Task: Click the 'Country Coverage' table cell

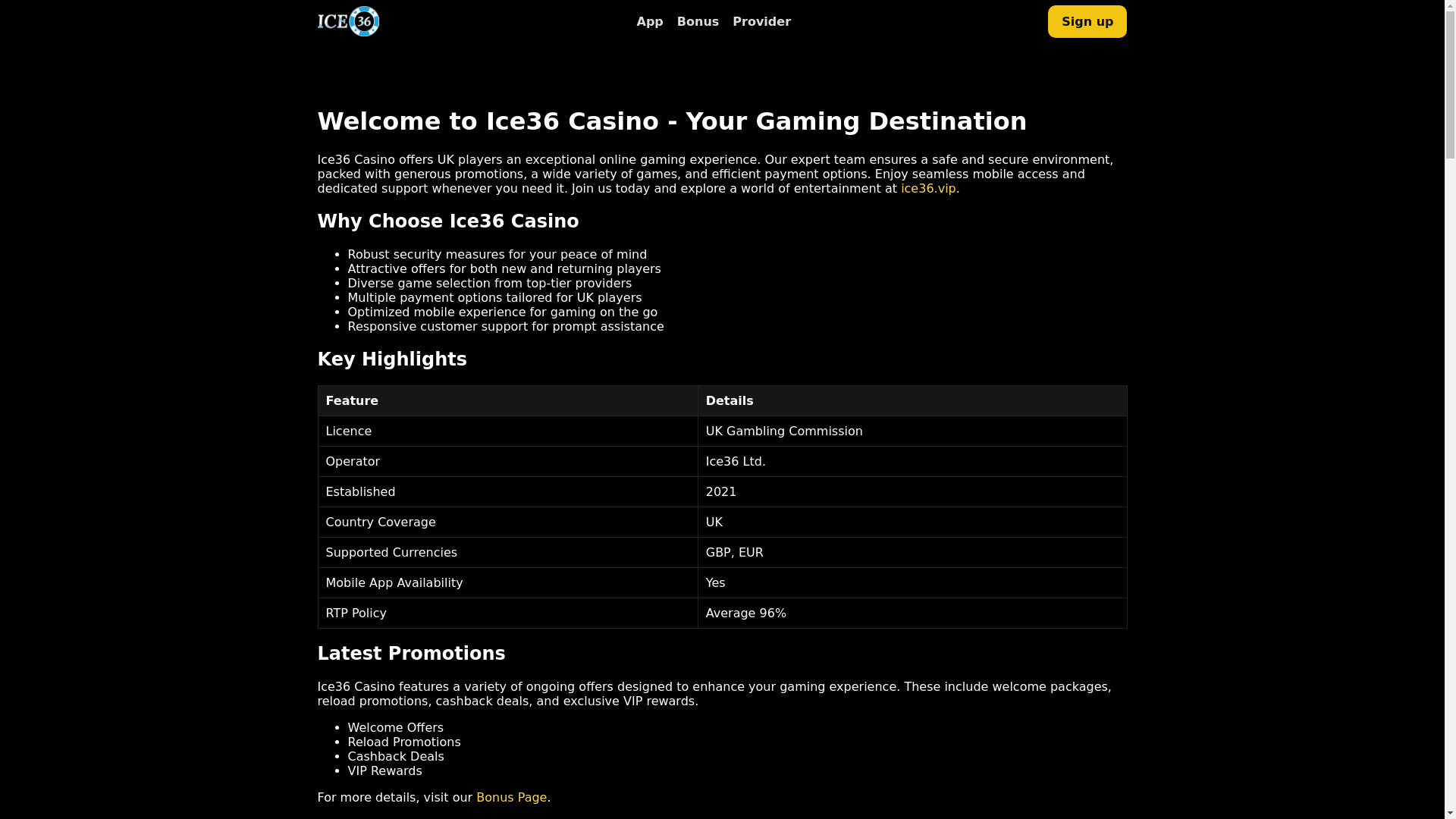Action: point(508,522)
